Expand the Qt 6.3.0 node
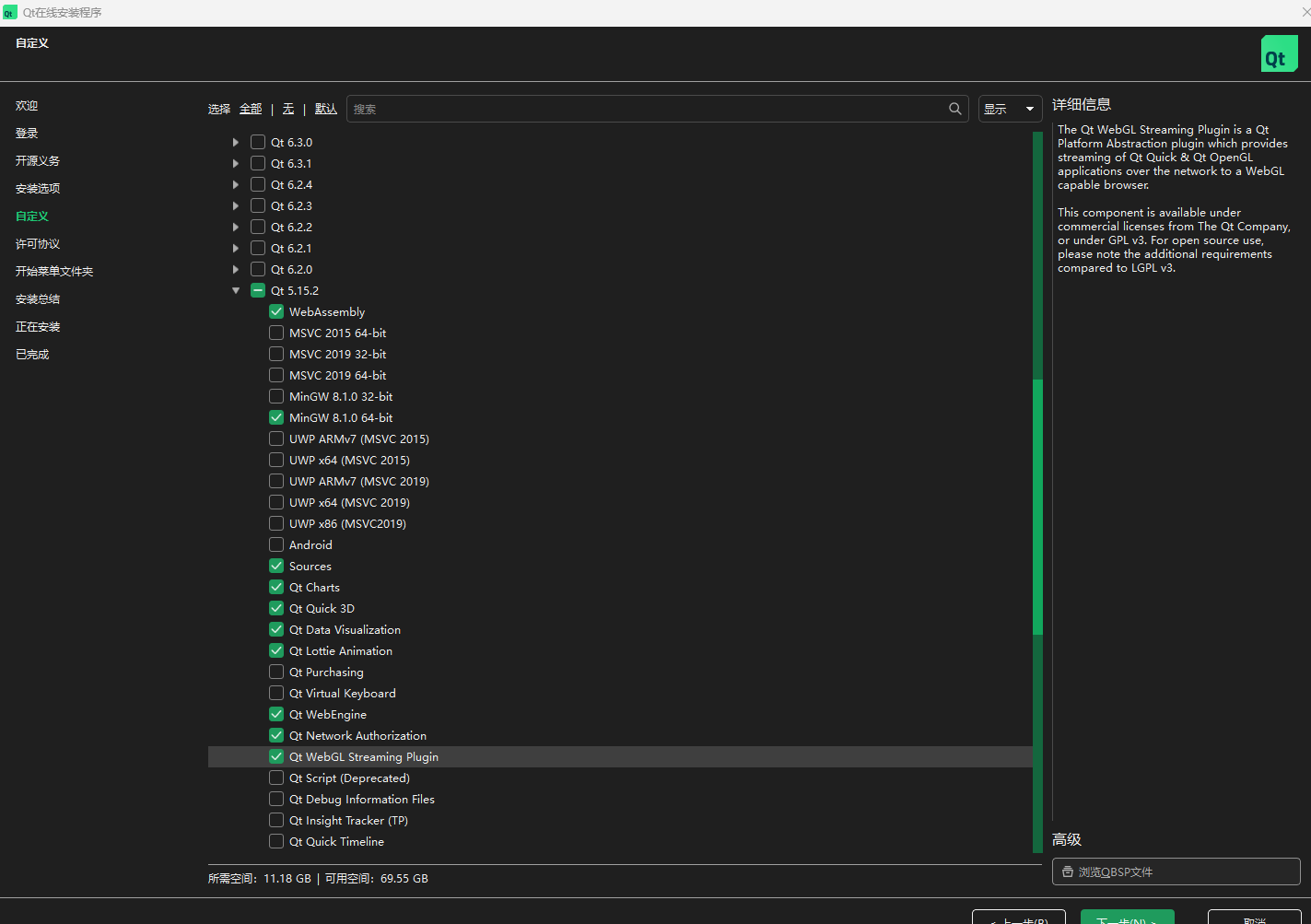 236,142
